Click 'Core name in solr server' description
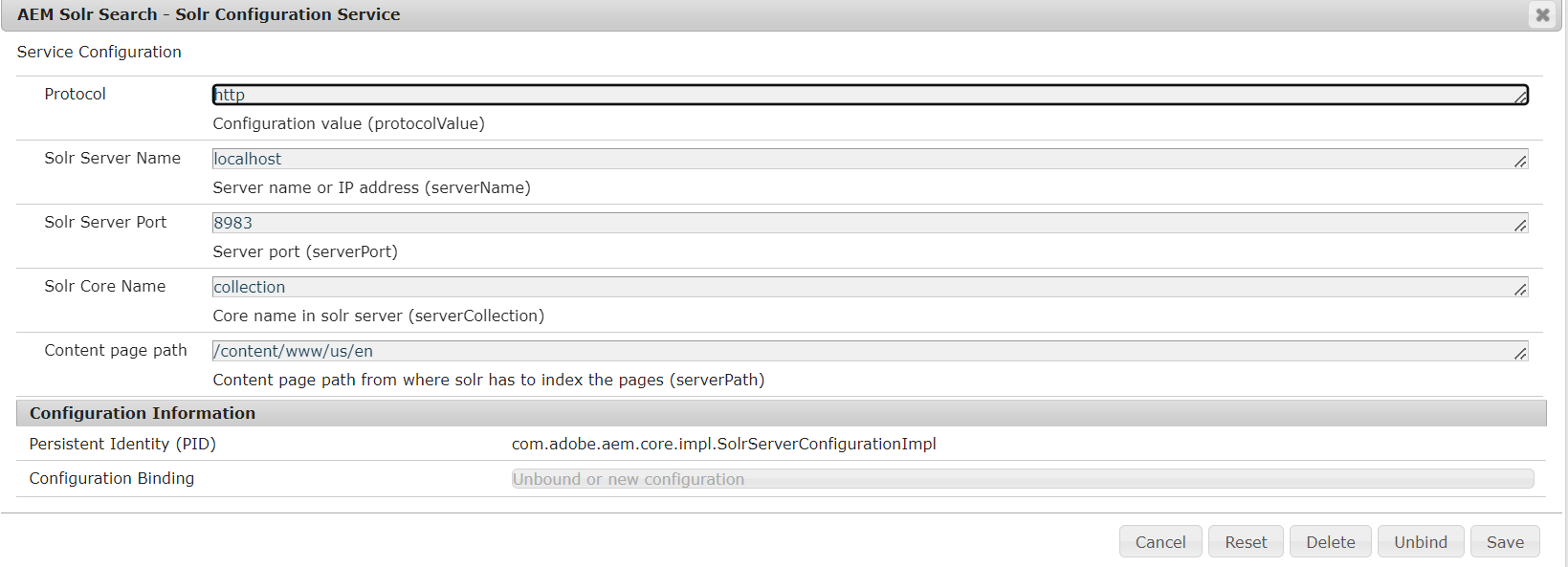 pyautogui.click(x=379, y=316)
